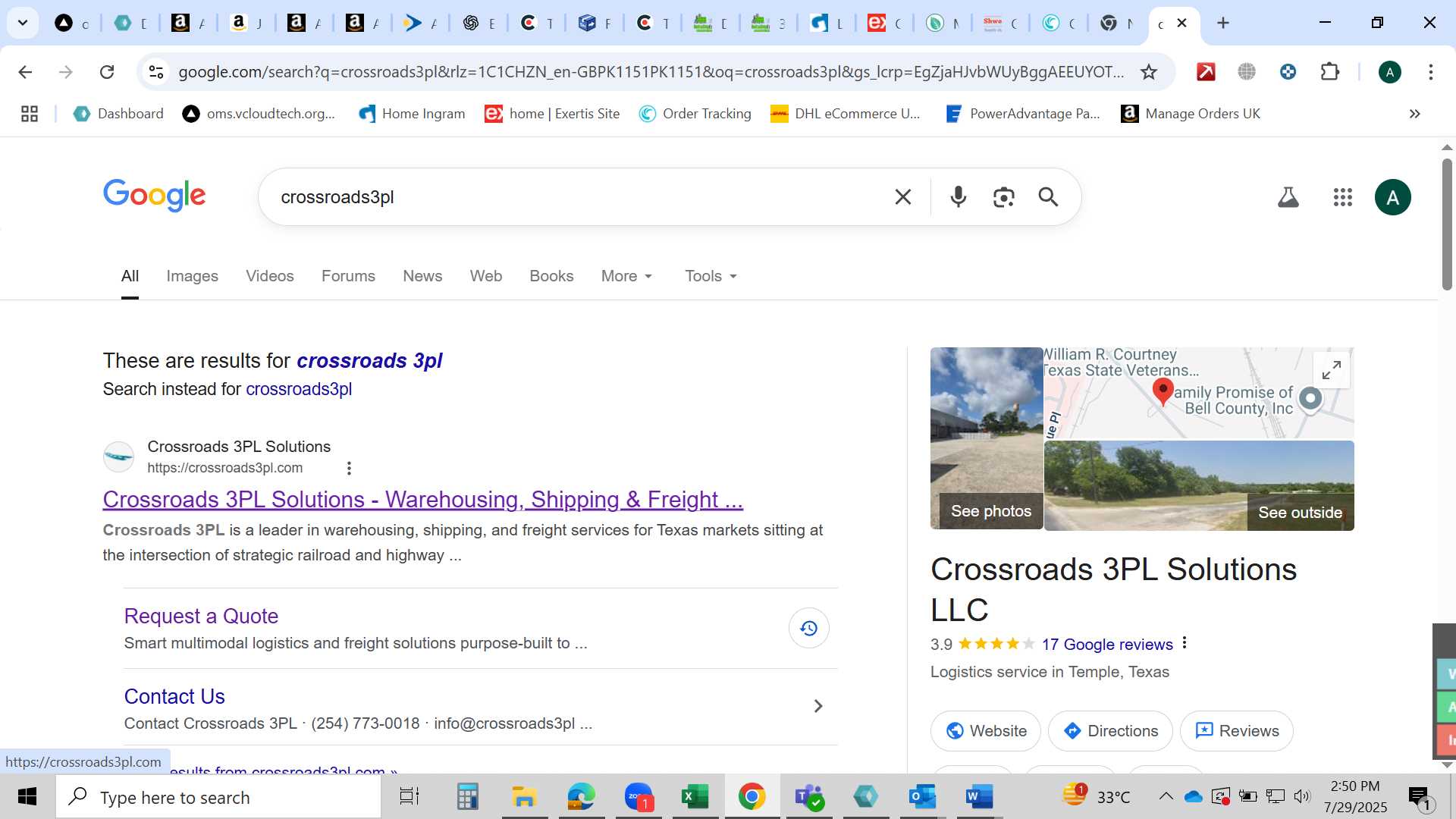Click the See outside street view thumbnail
This screenshot has width=1456, height=819.
tap(1199, 485)
